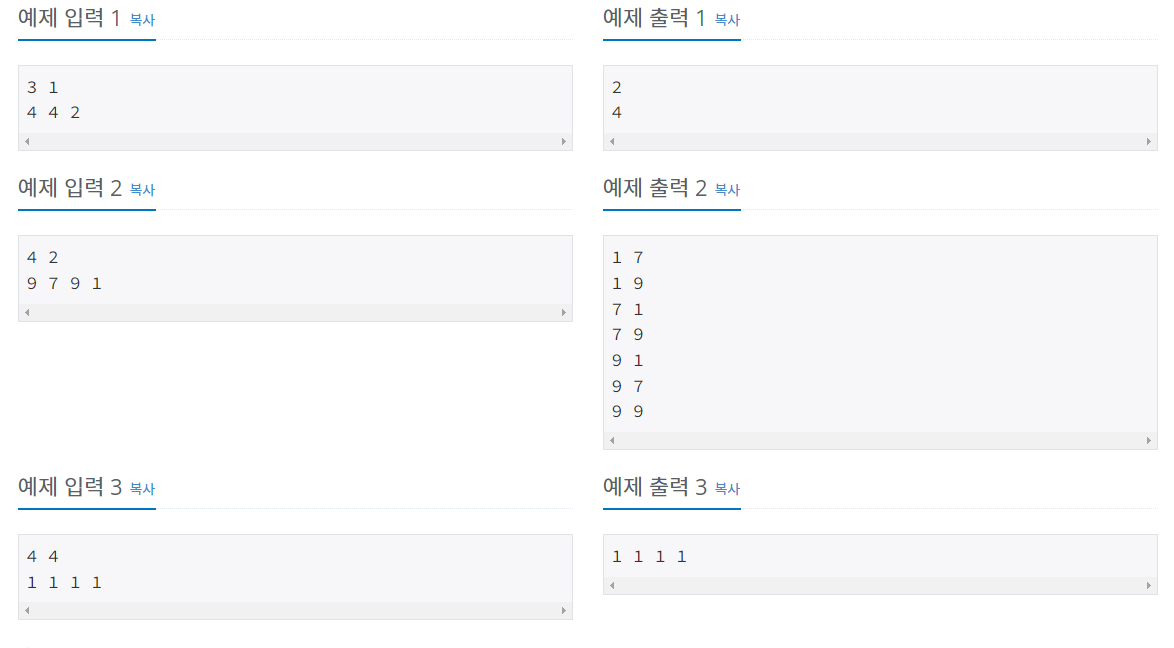Copy the 예제 출력 2 sample output
The image size is (1174, 648).
727,189
